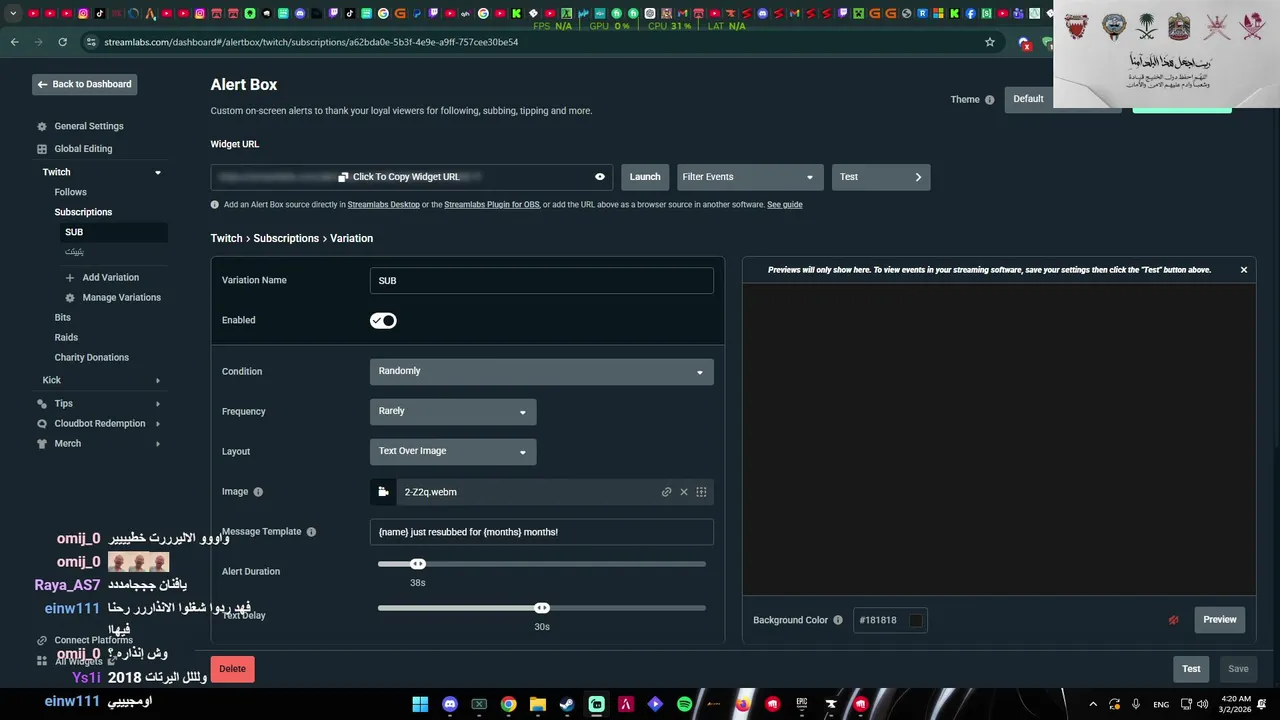The width and height of the screenshot is (1280, 720).
Task: Click the Preview button
Action: click(x=1219, y=620)
